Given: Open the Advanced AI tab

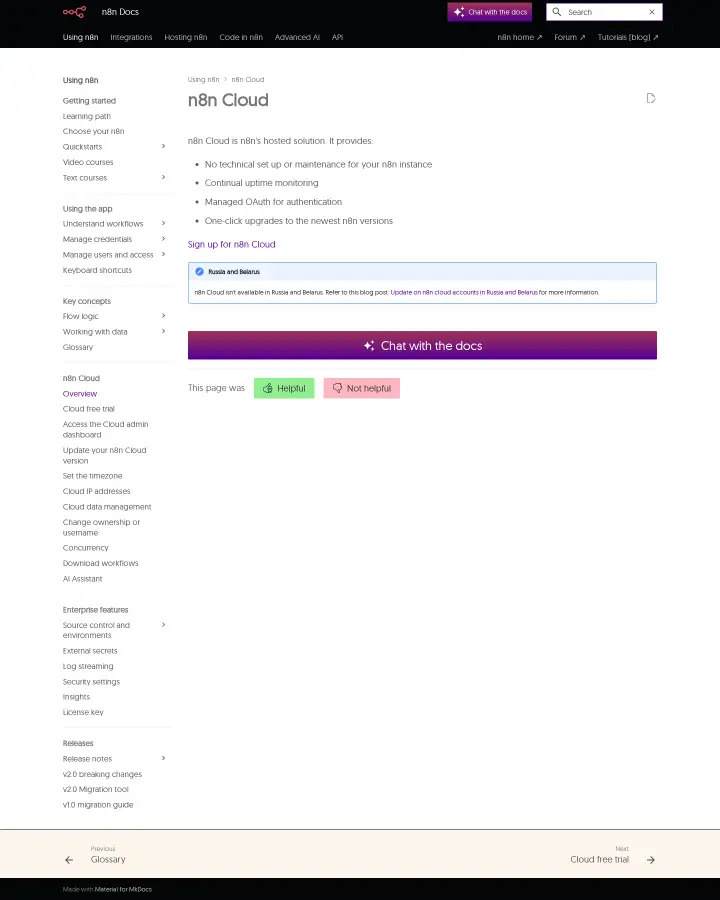Looking at the screenshot, I should pos(297,37).
